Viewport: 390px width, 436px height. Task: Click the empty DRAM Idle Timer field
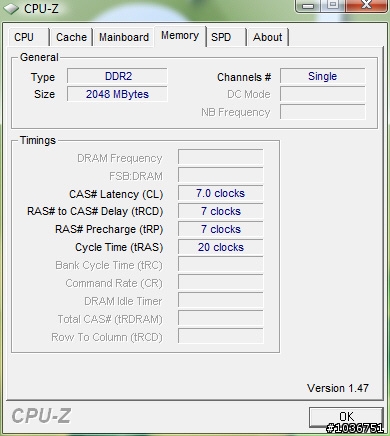221,301
